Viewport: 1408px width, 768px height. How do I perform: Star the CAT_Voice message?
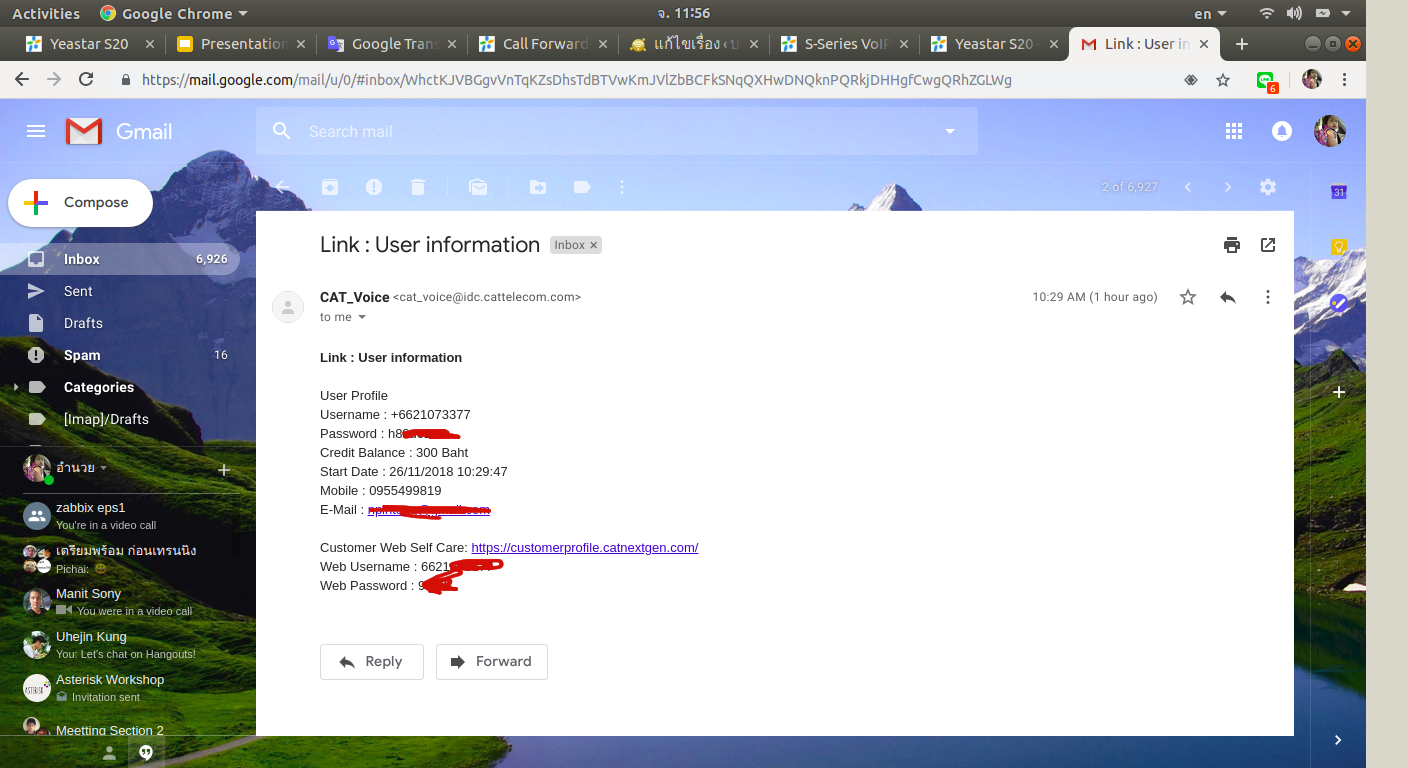1188,297
